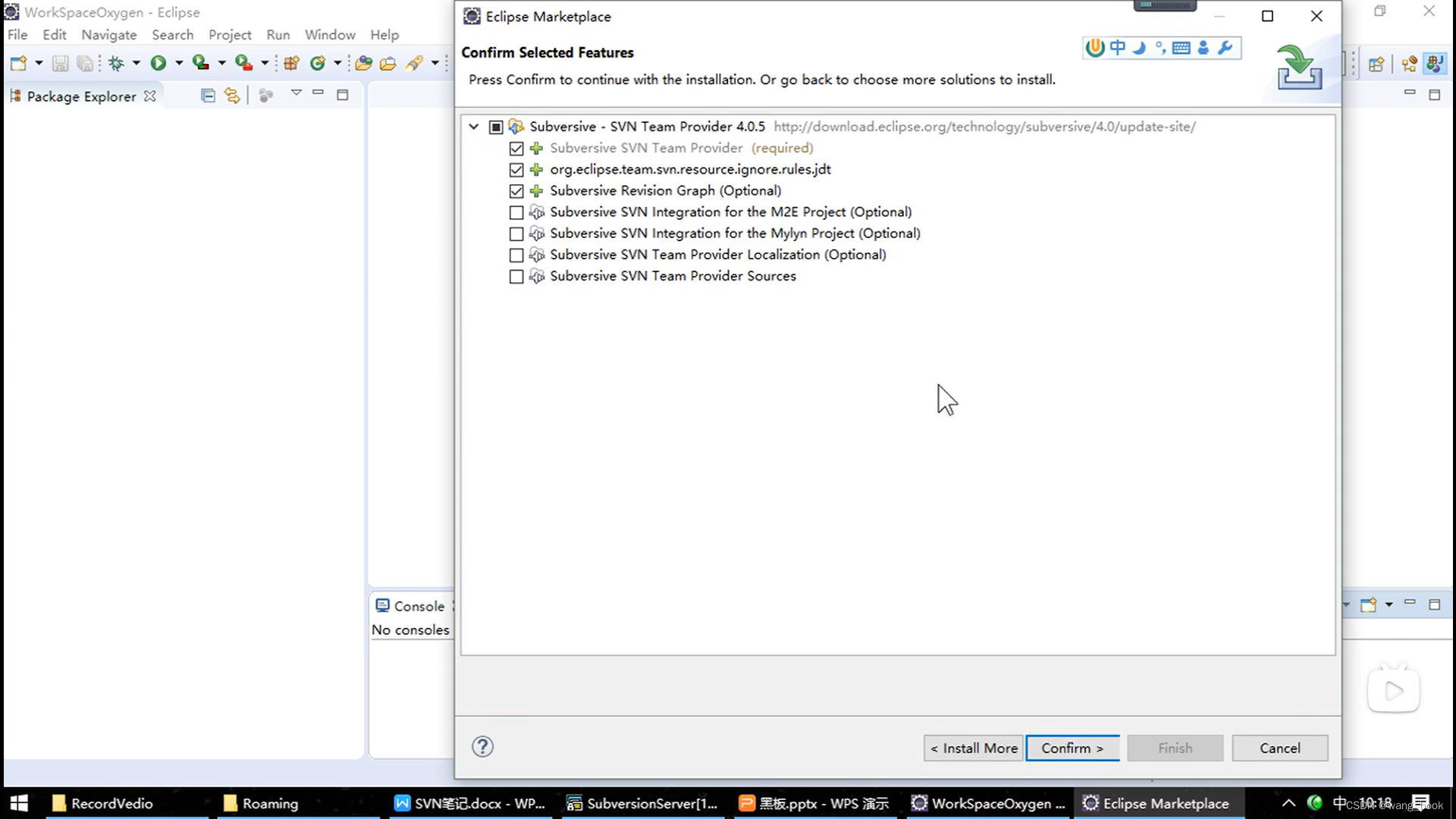
Task: Uncheck org.eclipse.team.svn.resource.ignore.rules.jdt checkbox
Action: [x=516, y=169]
